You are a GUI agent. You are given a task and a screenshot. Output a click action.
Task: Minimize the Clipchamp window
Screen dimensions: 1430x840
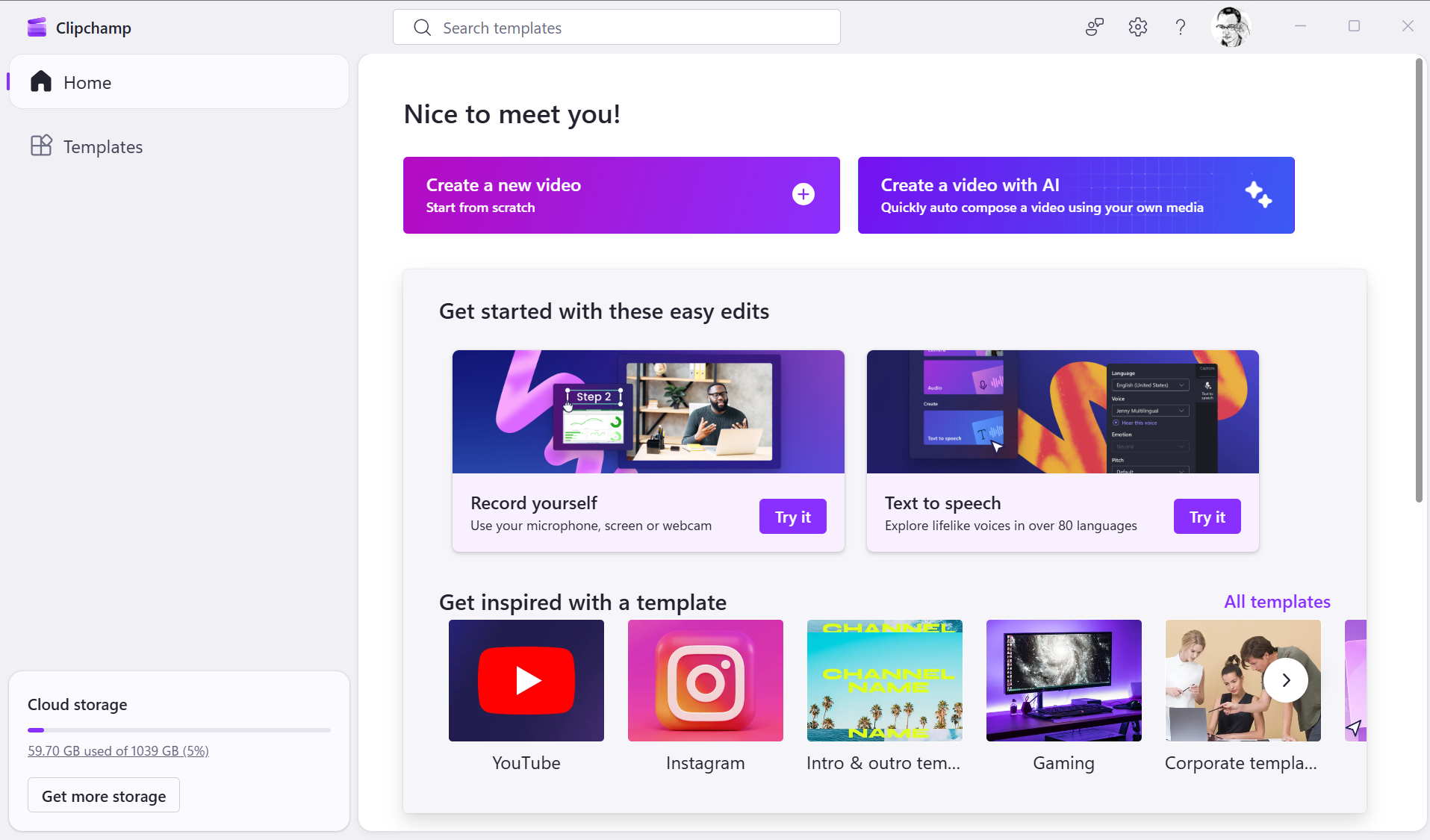coord(1301,26)
